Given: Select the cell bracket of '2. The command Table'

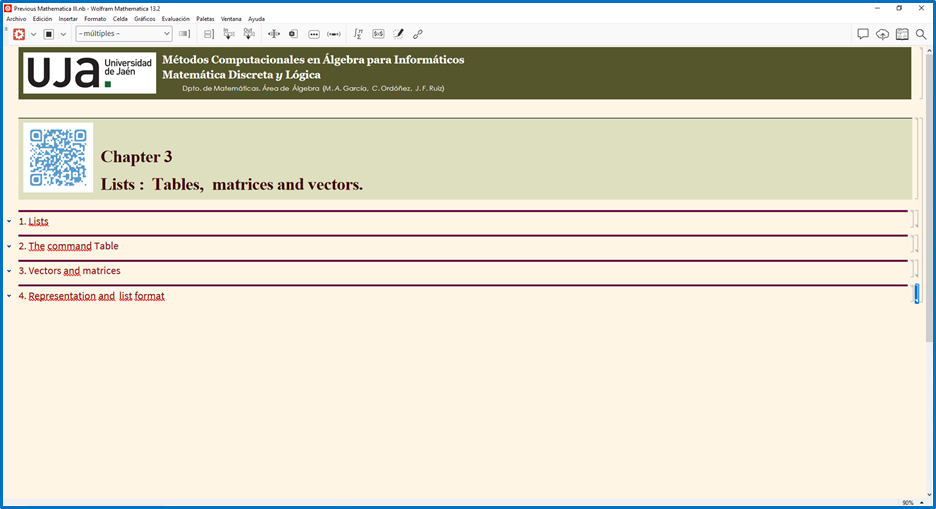Looking at the screenshot, I should tap(915, 244).
